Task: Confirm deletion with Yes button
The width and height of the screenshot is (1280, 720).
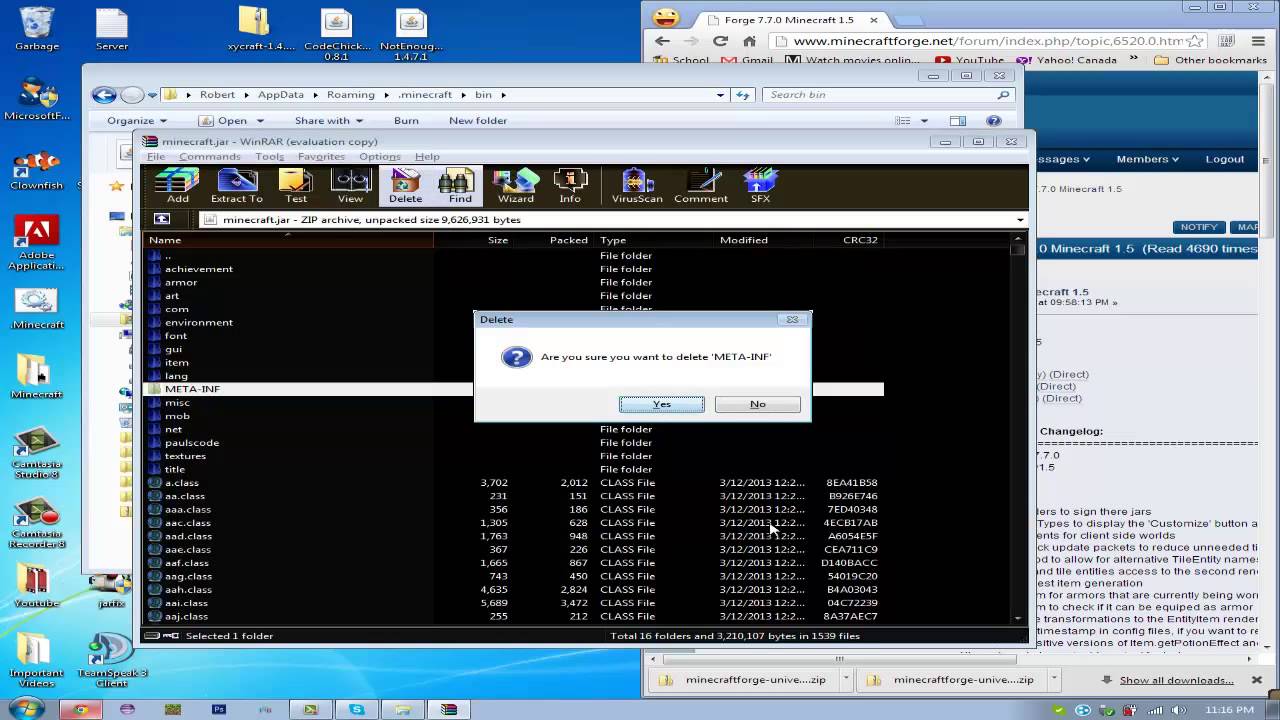Action: click(662, 404)
